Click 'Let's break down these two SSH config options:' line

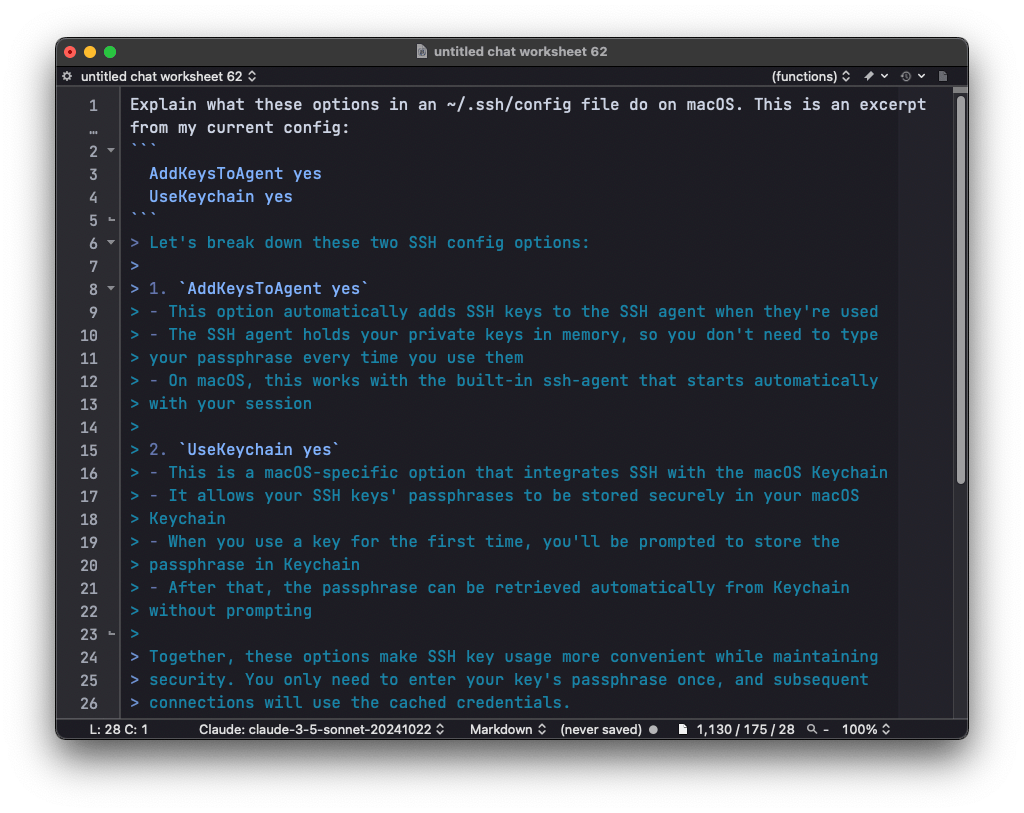(369, 243)
